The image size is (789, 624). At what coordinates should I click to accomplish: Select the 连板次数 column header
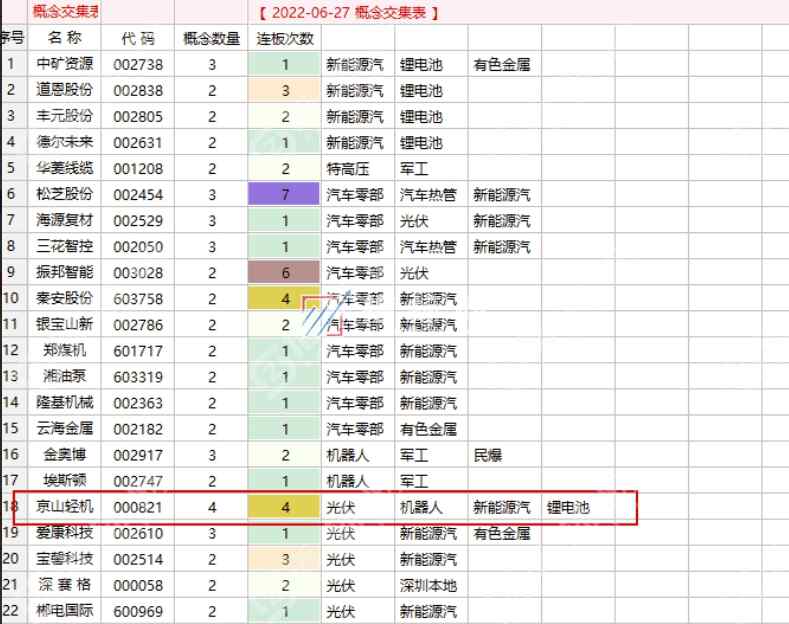point(285,38)
